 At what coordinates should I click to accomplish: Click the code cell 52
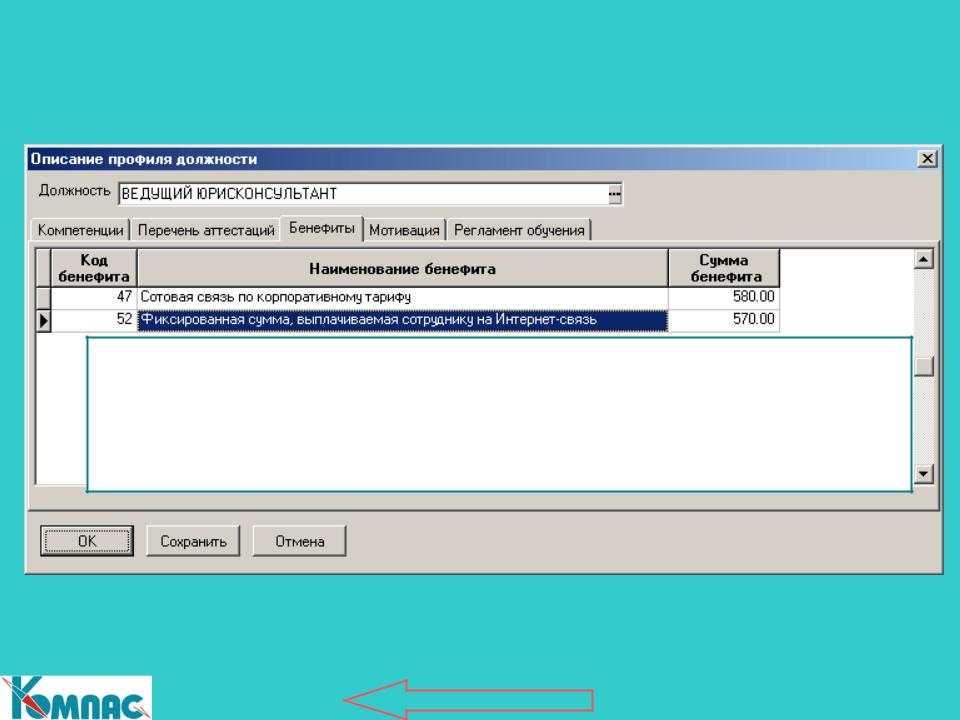coord(94,320)
